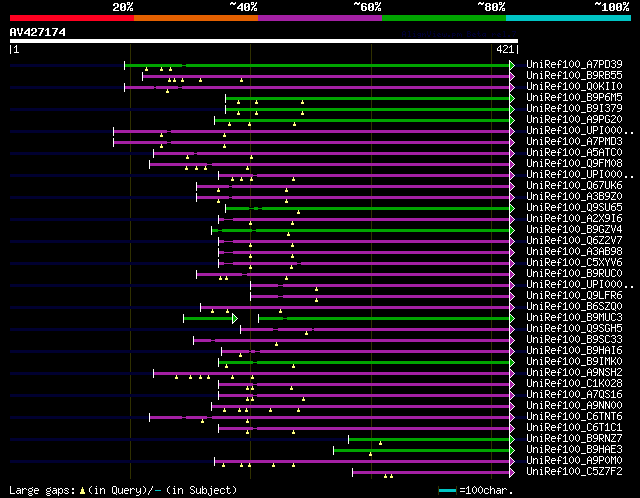
Task: Open the UniRef100_B9RNZ7 hit
Action: 574,439
